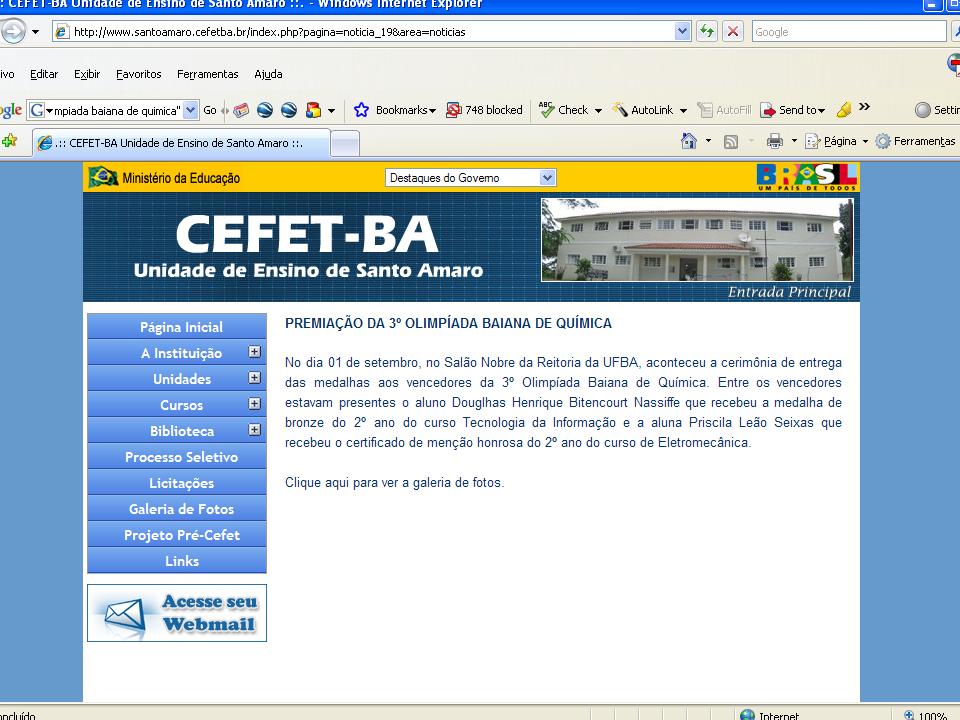The height and width of the screenshot is (720, 960).
Task: Click the AutoFill button
Action: (724, 110)
